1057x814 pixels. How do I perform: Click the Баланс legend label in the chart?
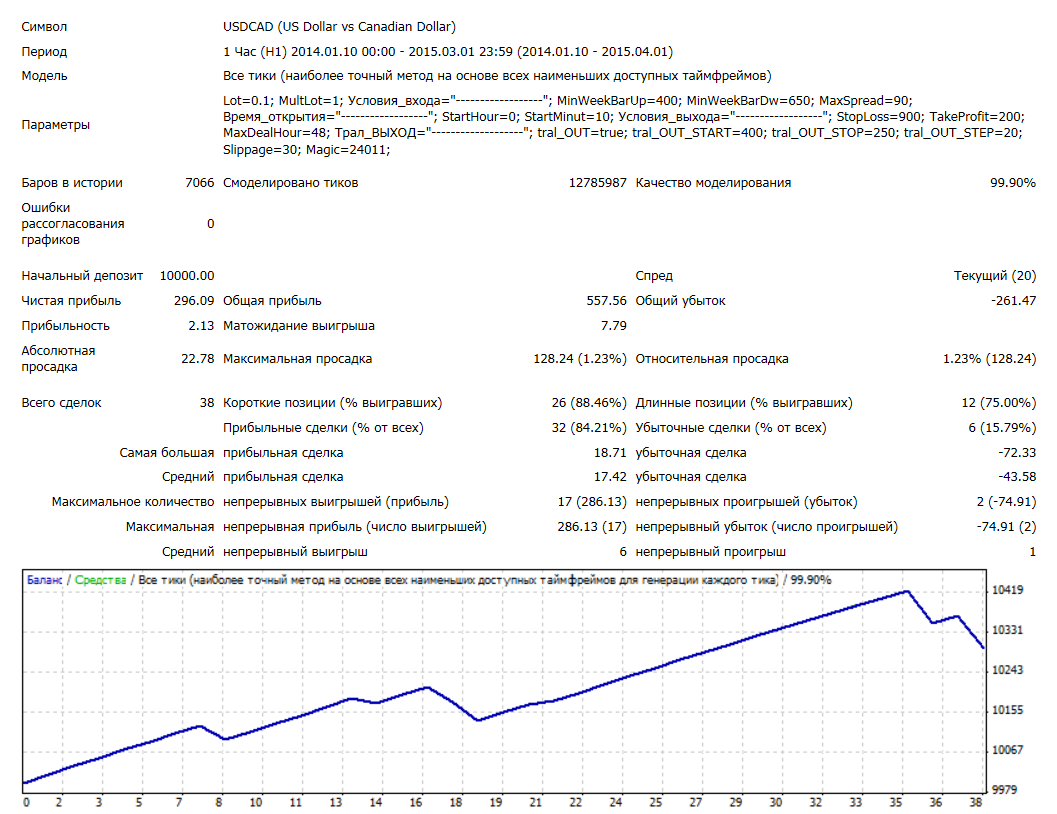click(44, 580)
